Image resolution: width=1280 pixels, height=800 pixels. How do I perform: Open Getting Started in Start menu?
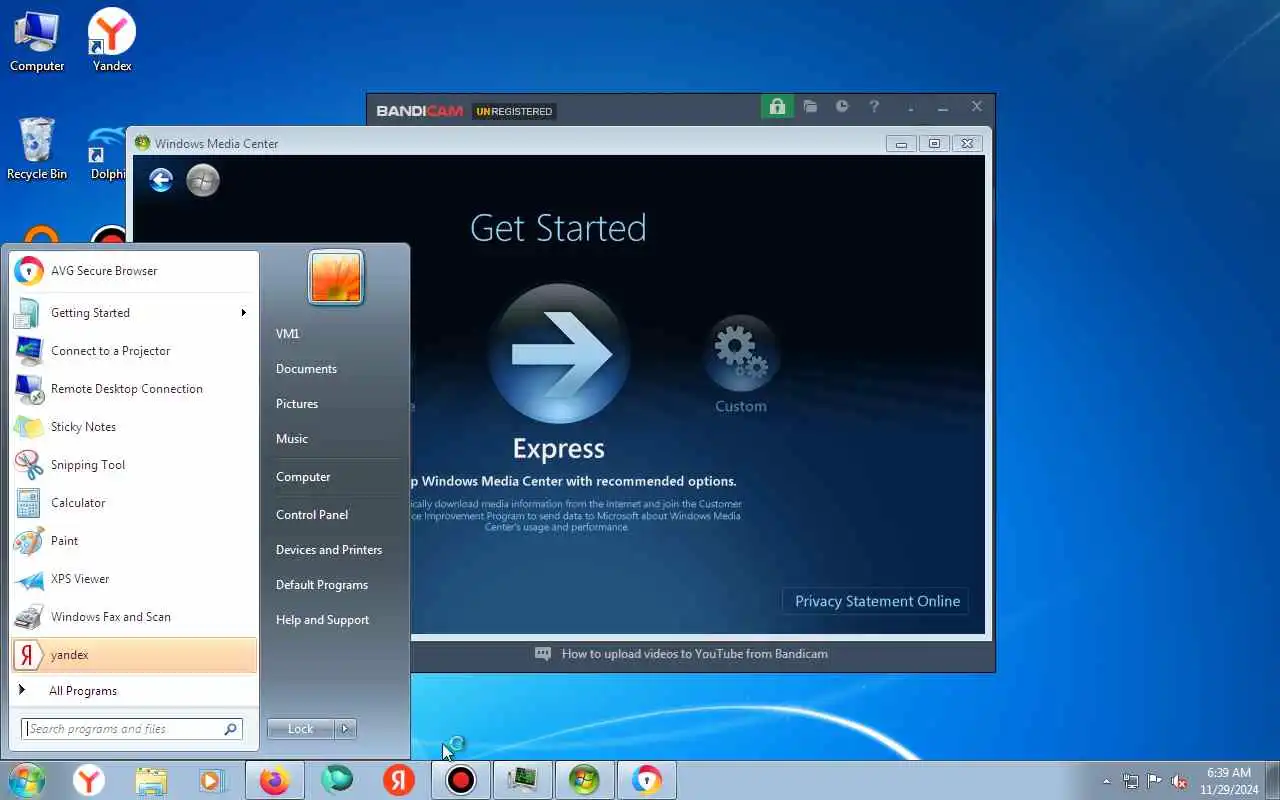tap(134, 313)
